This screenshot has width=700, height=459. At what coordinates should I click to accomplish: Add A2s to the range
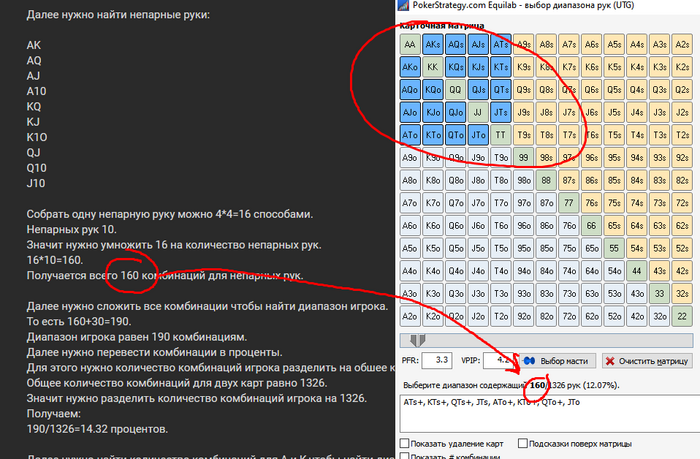[x=682, y=44]
